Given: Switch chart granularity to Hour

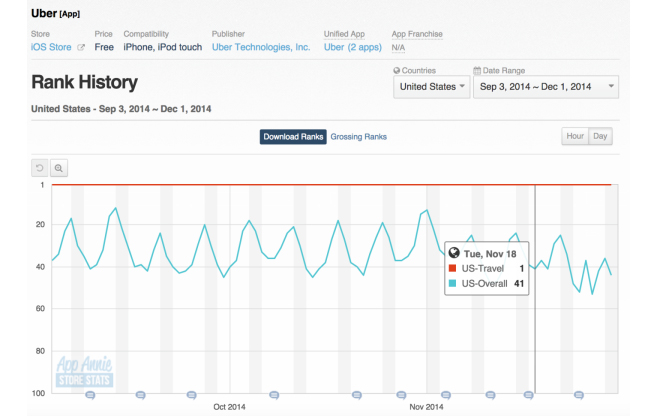Looking at the screenshot, I should [574, 137].
